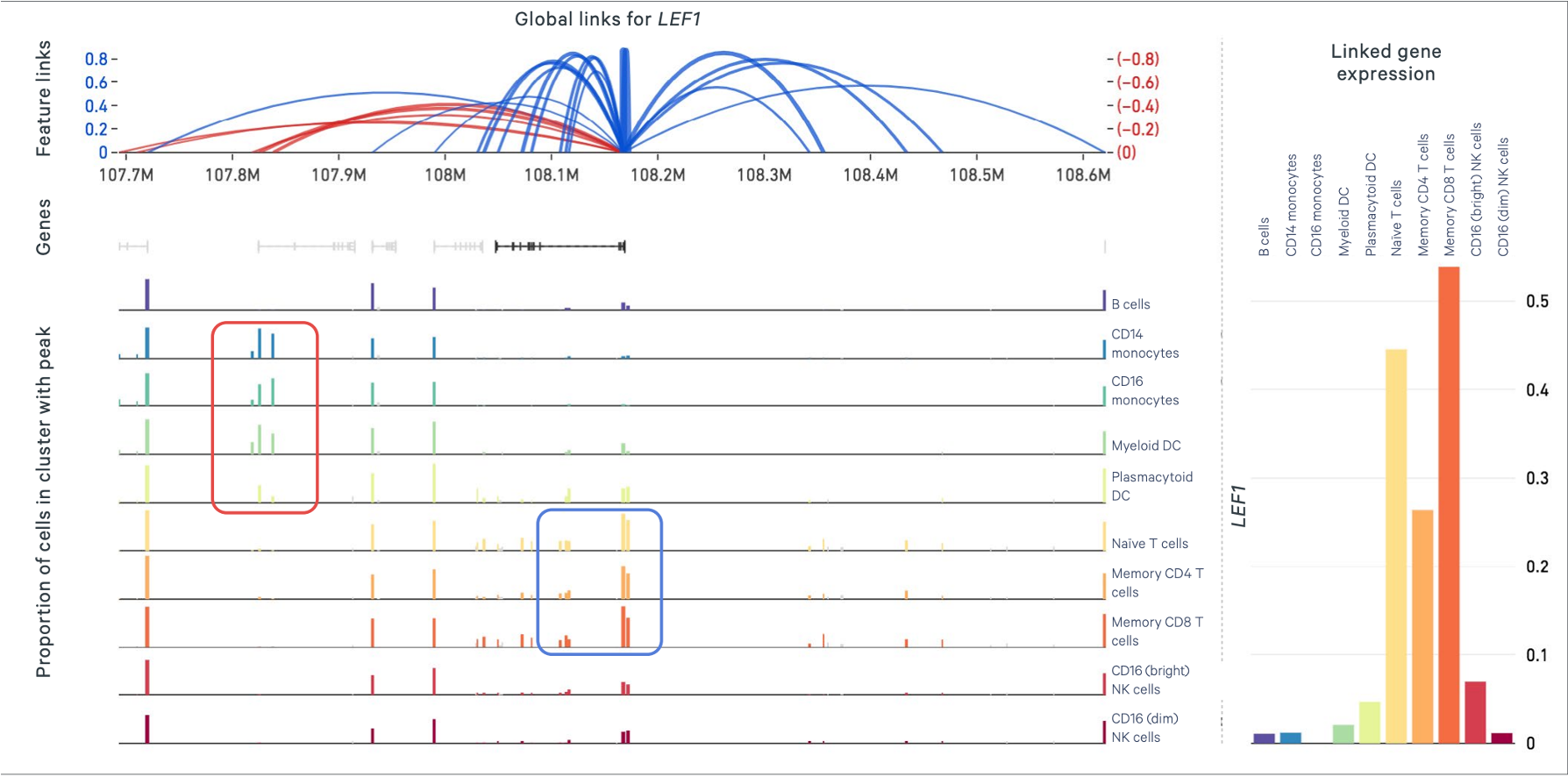Select the 107.7M position on the axis
Viewport: 1568px width, 777px height.
pos(125,175)
